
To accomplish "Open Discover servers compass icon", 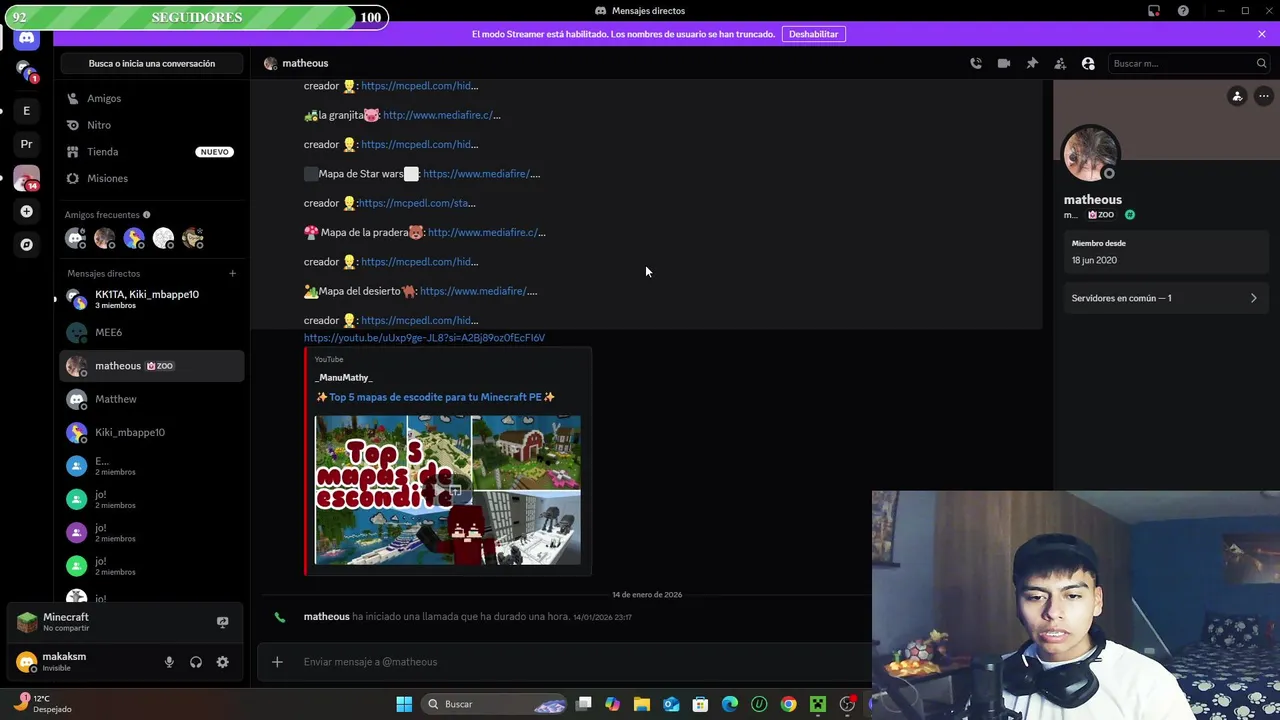I will 27,244.
